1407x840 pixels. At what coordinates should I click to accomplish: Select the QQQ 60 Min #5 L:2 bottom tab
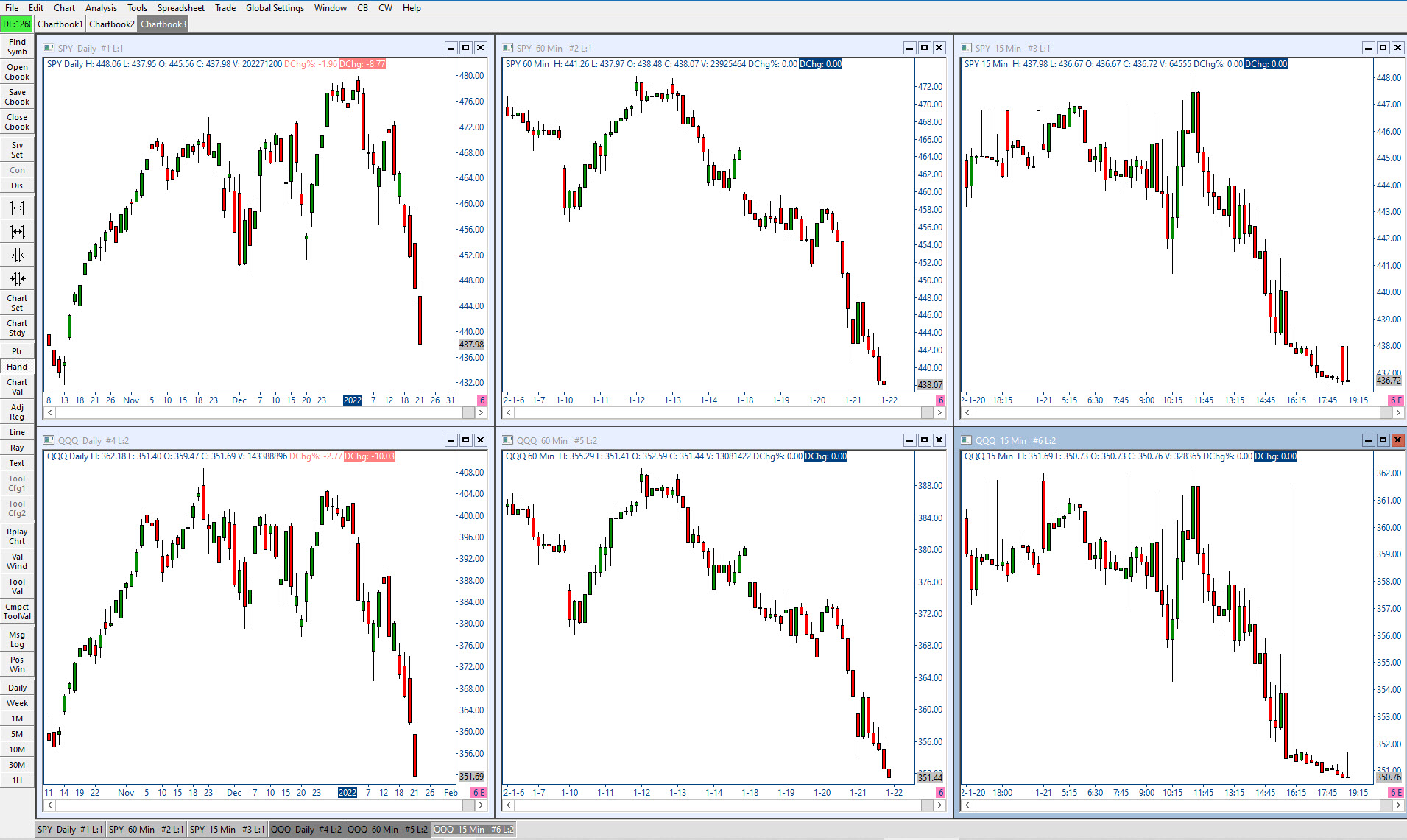click(387, 830)
